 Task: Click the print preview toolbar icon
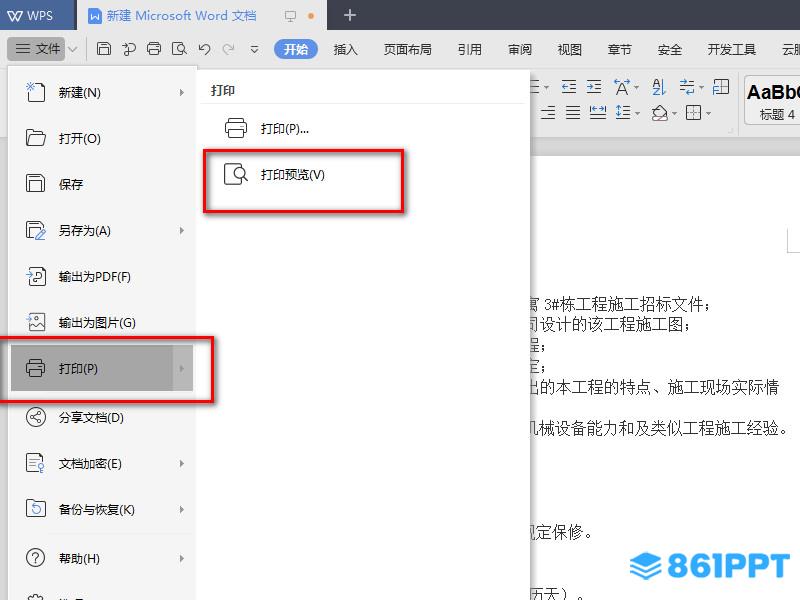pyautogui.click(x=179, y=49)
